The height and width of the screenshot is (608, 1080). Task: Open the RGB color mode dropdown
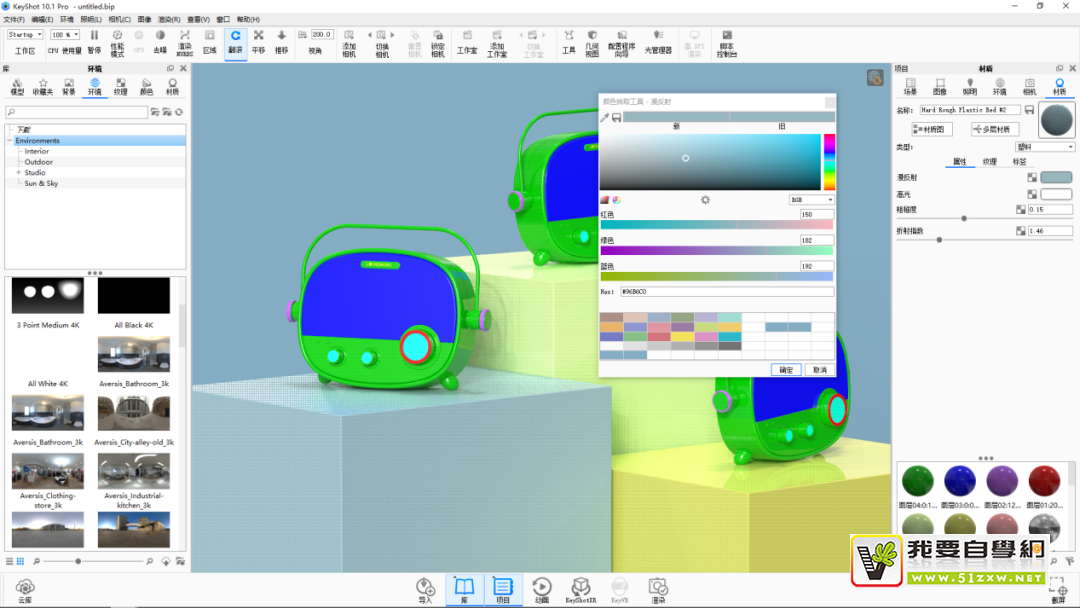(x=811, y=200)
